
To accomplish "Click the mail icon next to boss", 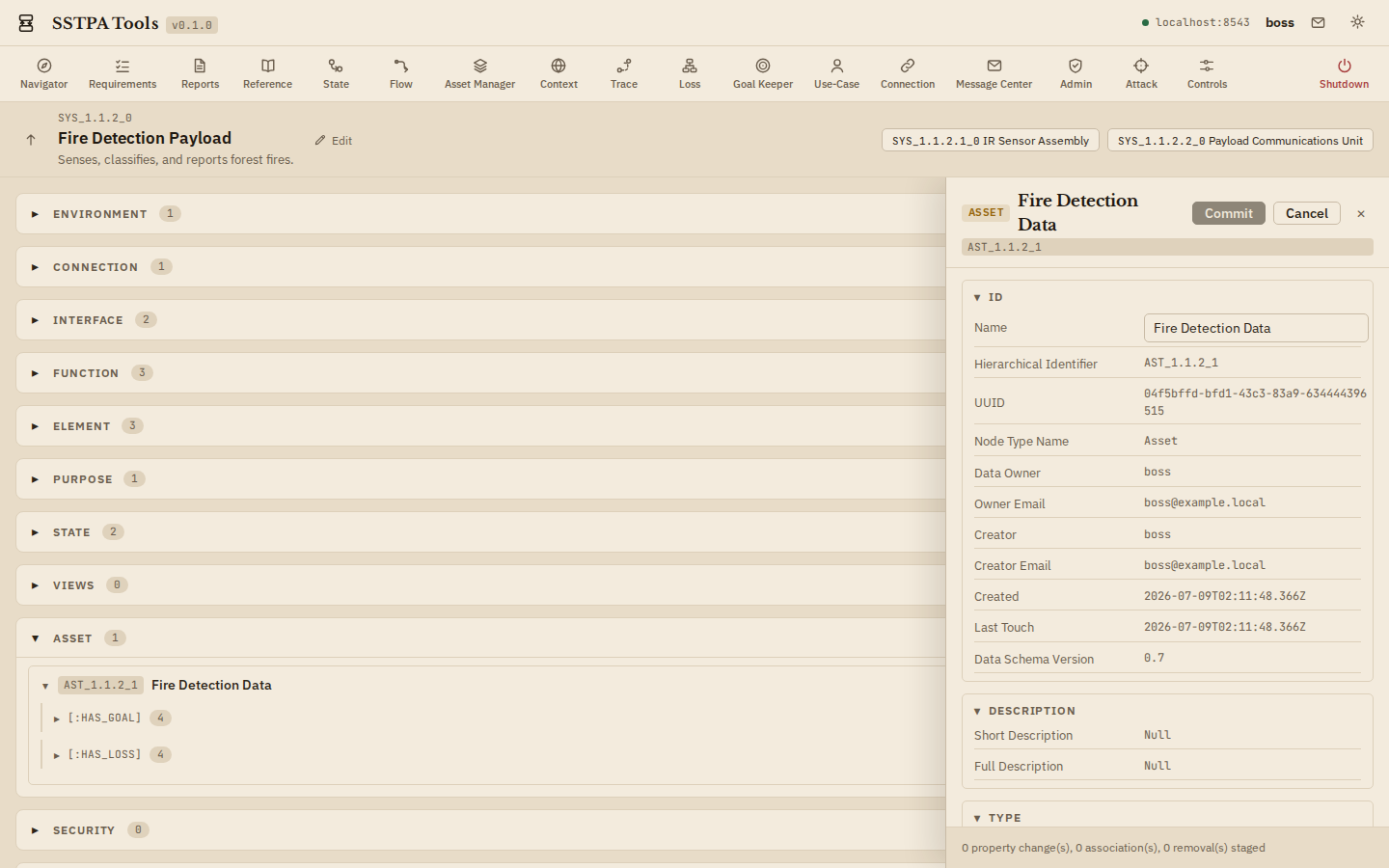I will (x=1318, y=22).
